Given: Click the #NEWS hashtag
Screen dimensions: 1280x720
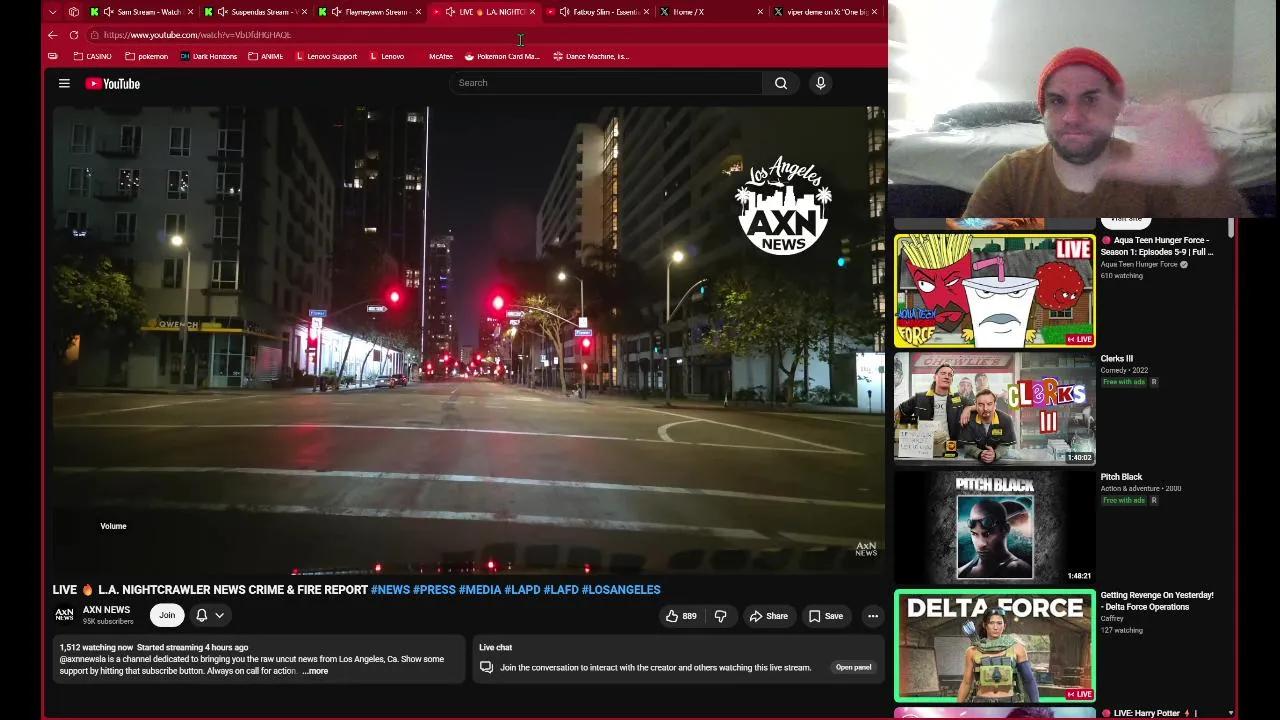Looking at the screenshot, I should (x=390, y=590).
